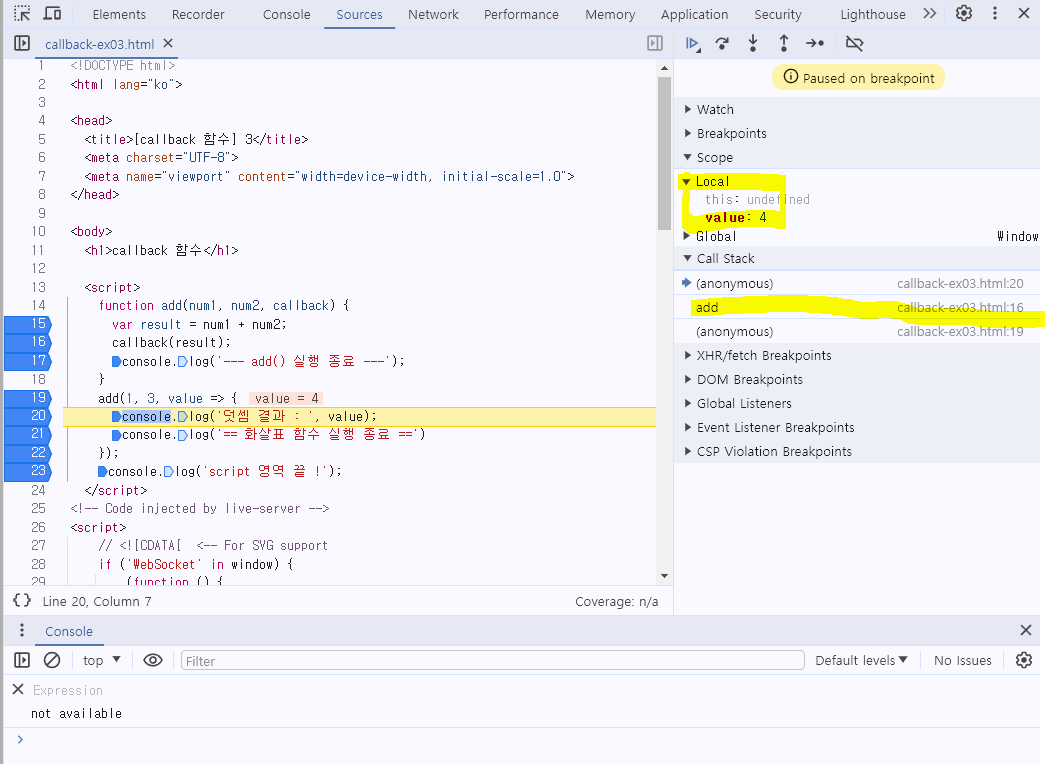Collapse the Call Stack section
The width and height of the screenshot is (1045, 764).
[857, 259]
